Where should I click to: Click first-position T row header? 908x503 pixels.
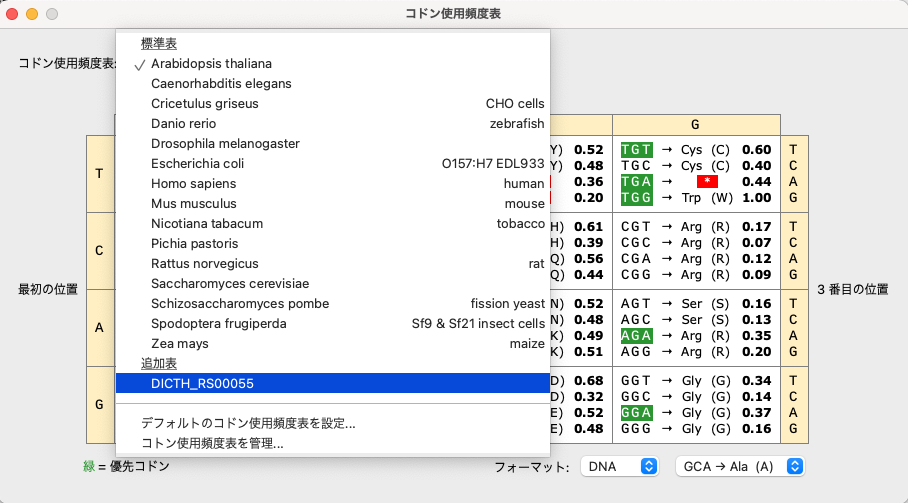coord(100,174)
